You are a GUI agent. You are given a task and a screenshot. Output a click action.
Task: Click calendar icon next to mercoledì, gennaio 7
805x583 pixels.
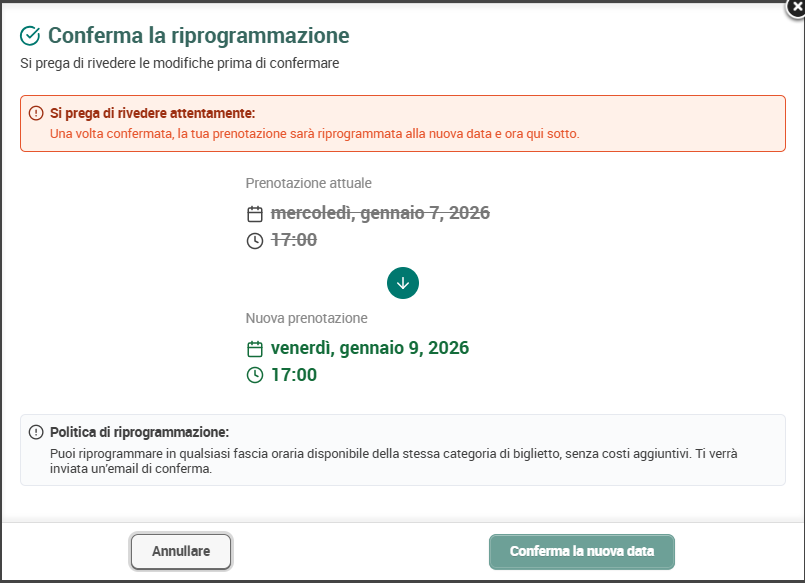click(x=255, y=213)
